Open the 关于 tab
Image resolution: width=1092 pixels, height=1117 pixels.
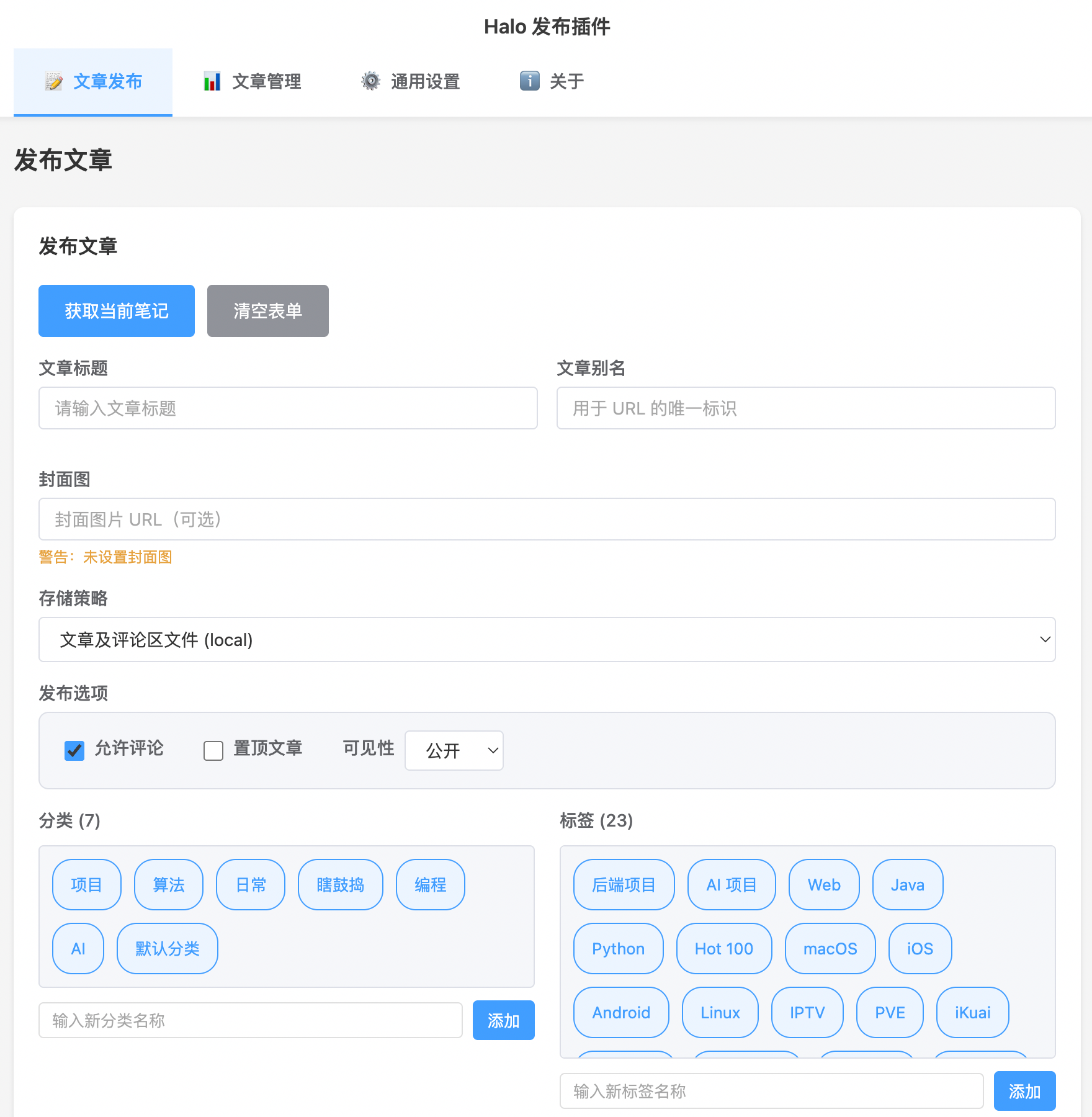[552, 82]
